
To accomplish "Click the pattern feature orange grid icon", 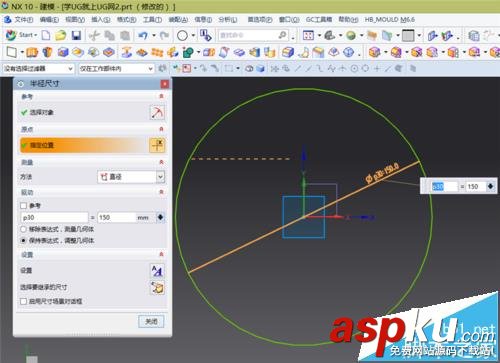I will pyautogui.click(x=157, y=52).
